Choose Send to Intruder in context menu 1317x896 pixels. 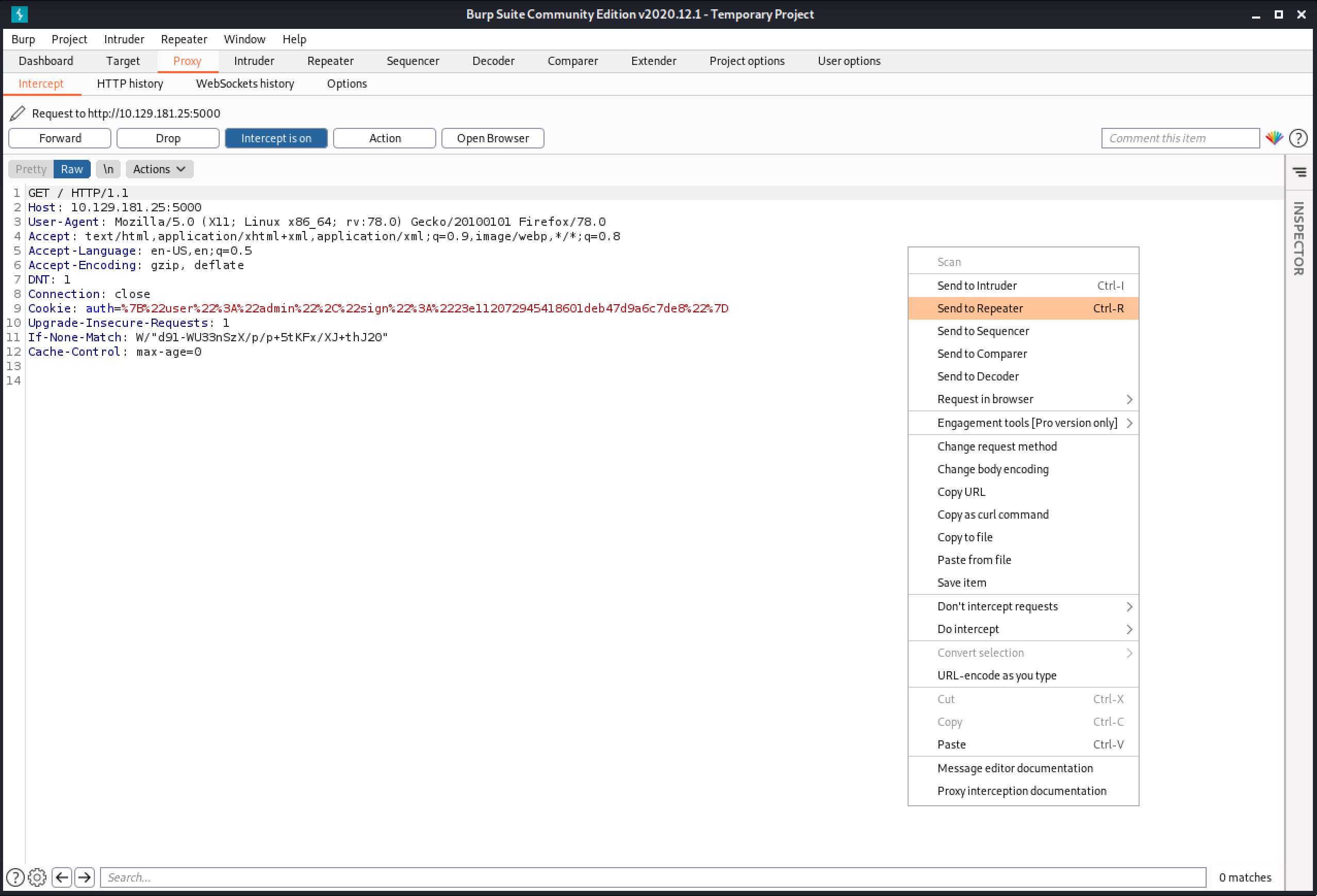coord(1023,286)
